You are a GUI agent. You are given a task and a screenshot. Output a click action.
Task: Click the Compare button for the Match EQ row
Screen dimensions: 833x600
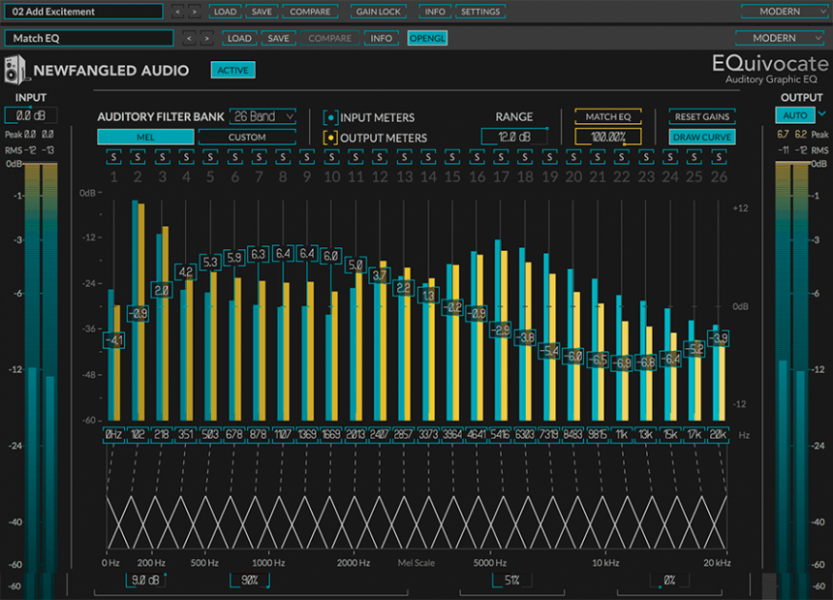330,38
